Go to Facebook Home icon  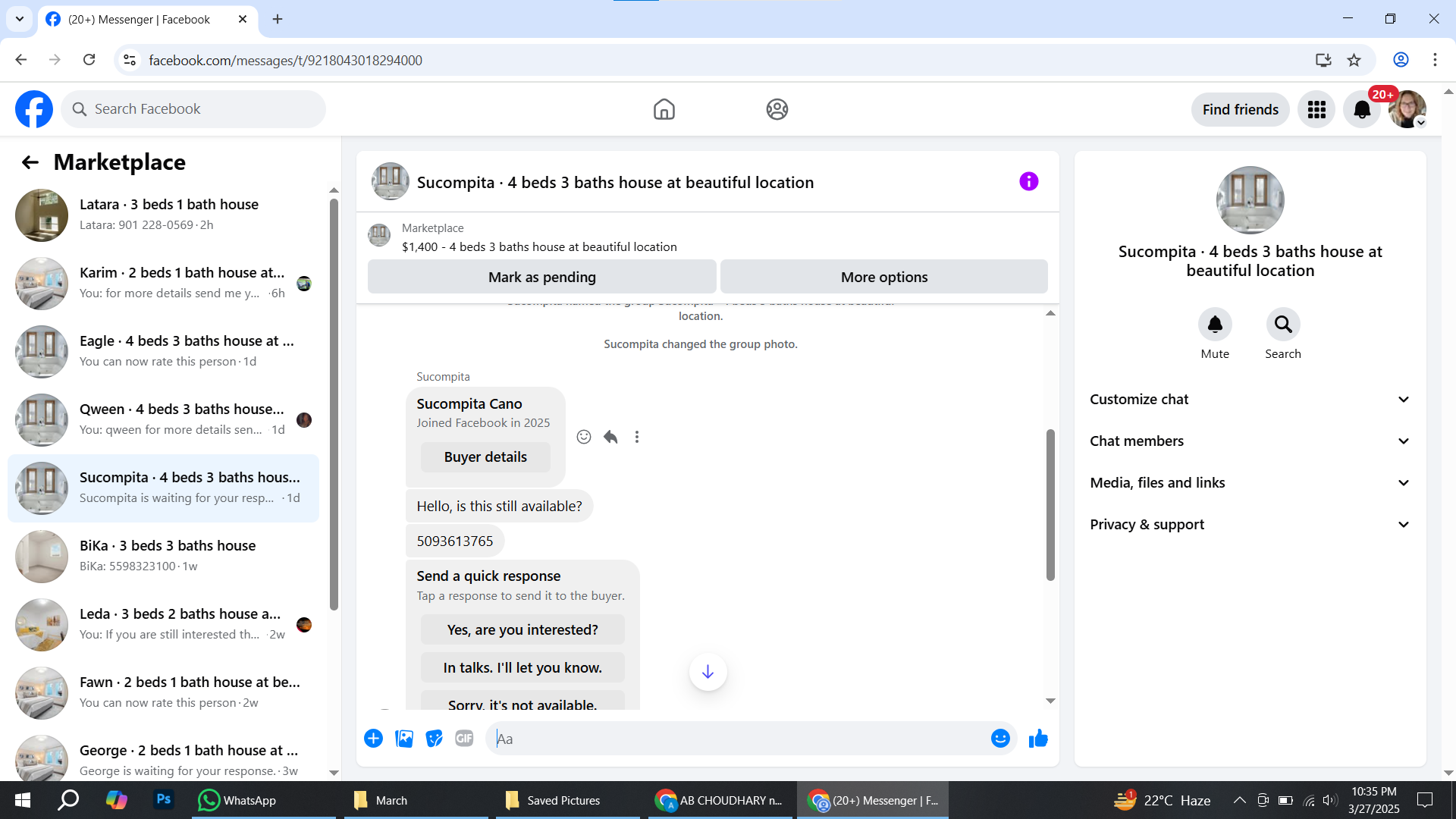[x=664, y=109]
